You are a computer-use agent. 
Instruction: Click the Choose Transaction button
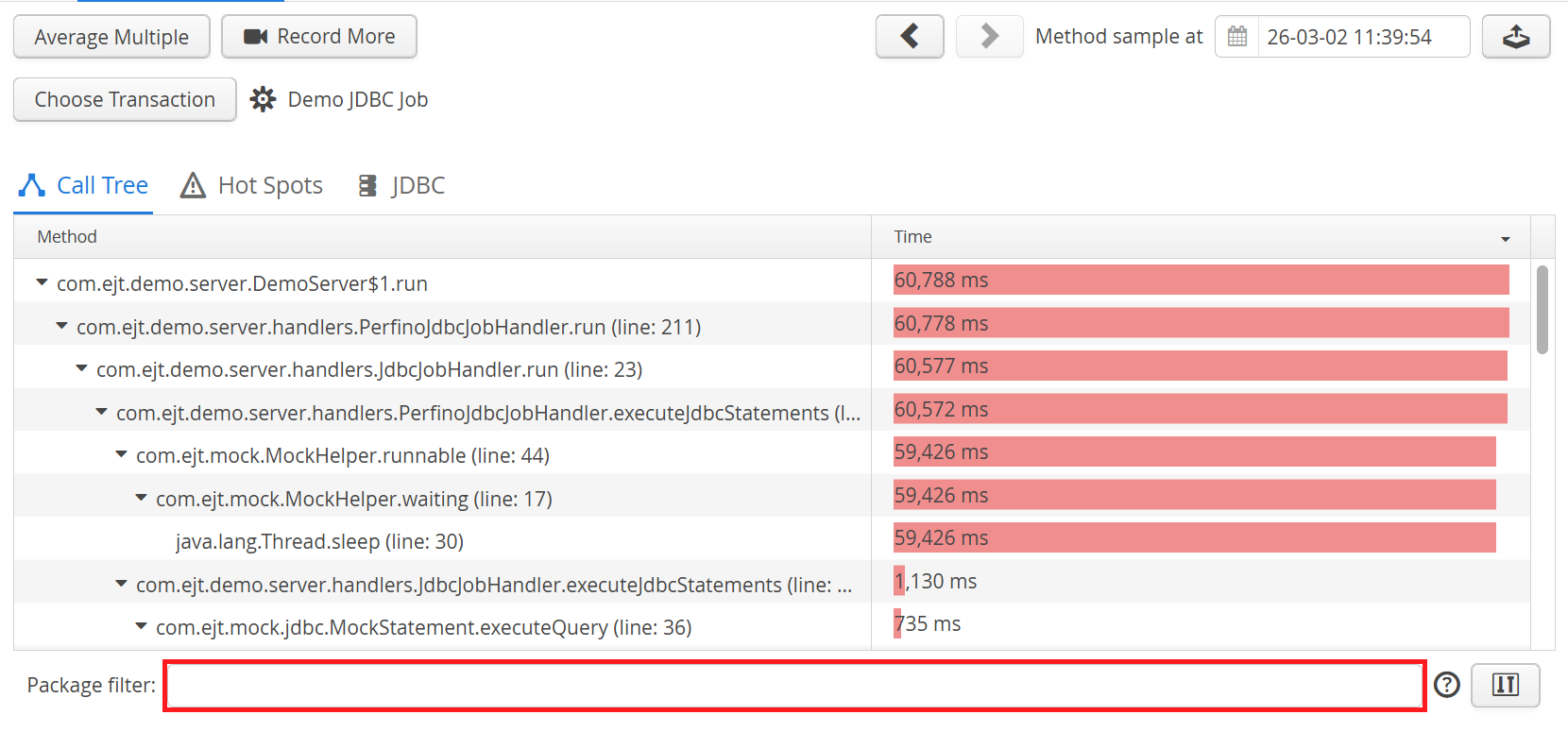click(x=125, y=99)
